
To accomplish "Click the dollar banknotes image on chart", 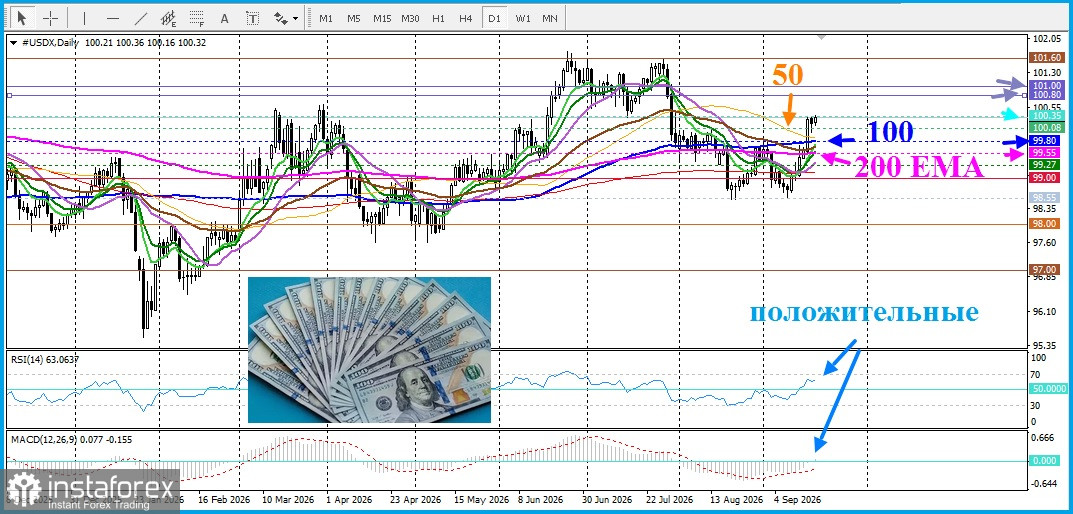I will point(369,350).
